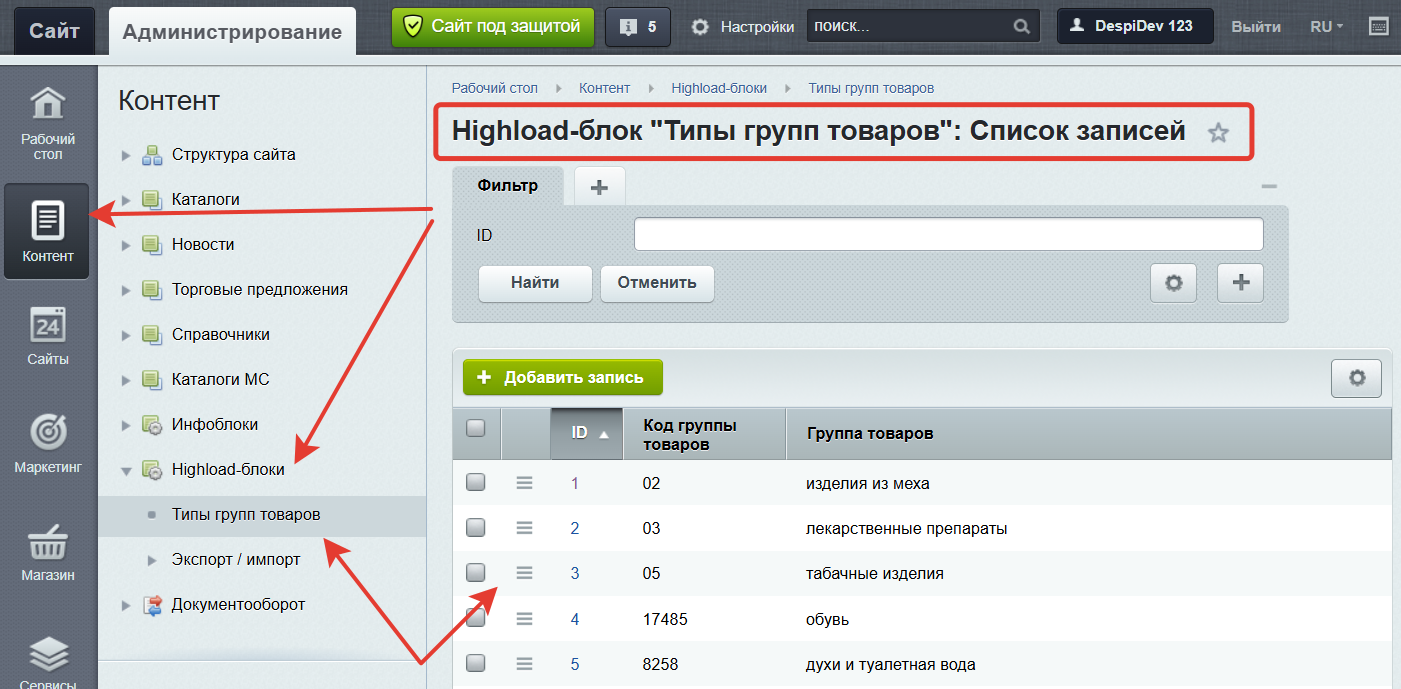Image resolution: width=1401 pixels, height=689 pixels.
Task: Click the search magnifier icon
Action: point(1021,27)
